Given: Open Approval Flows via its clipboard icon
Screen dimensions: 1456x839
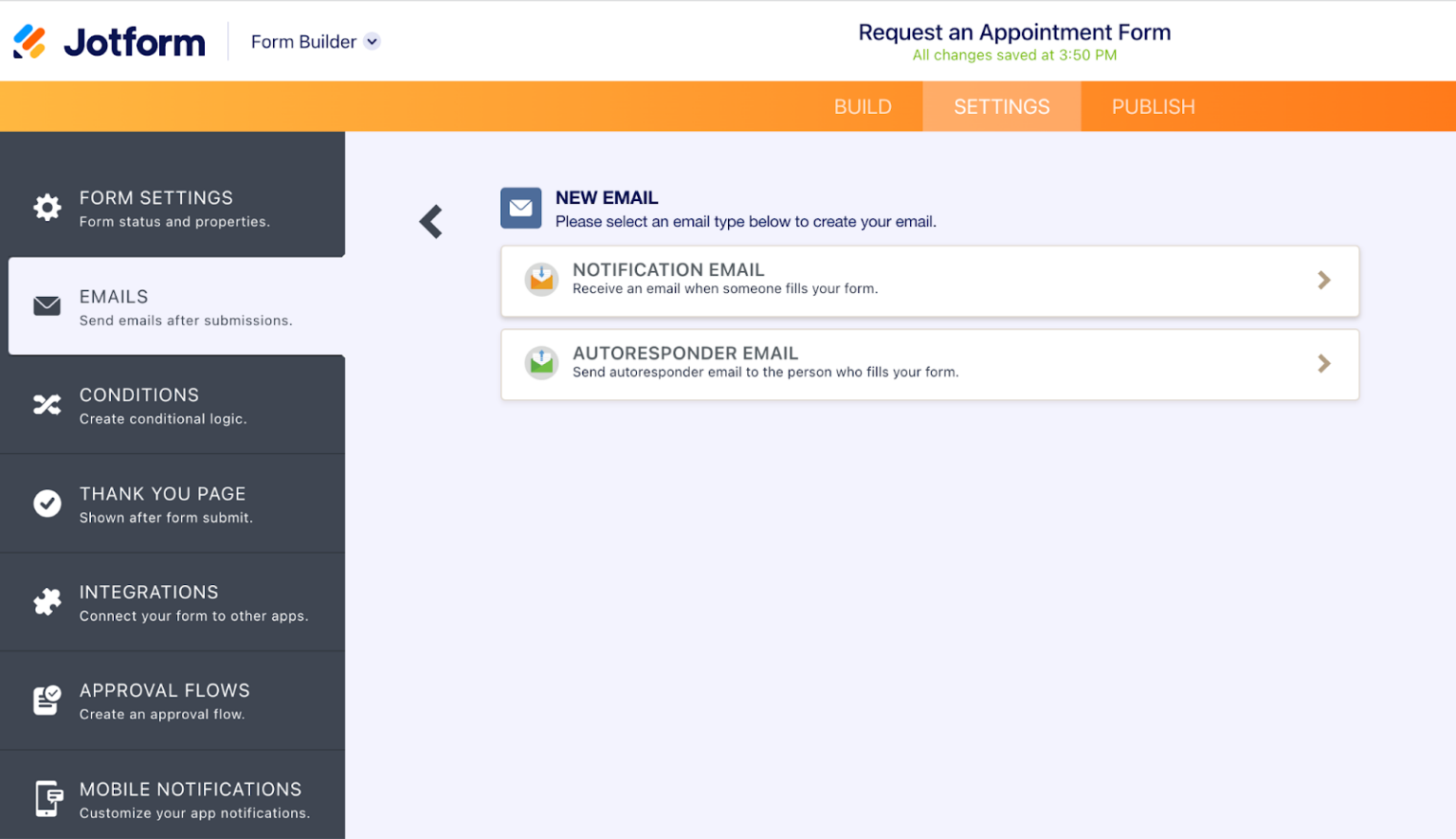Looking at the screenshot, I should (x=47, y=701).
